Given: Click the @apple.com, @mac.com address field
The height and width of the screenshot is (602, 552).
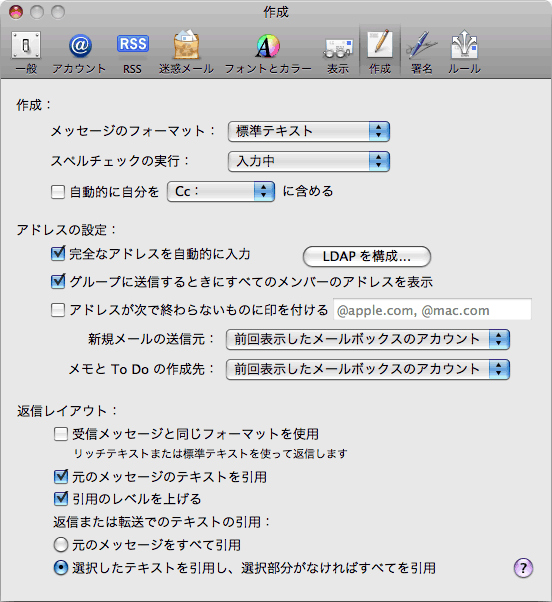Looking at the screenshot, I should coord(432,309).
